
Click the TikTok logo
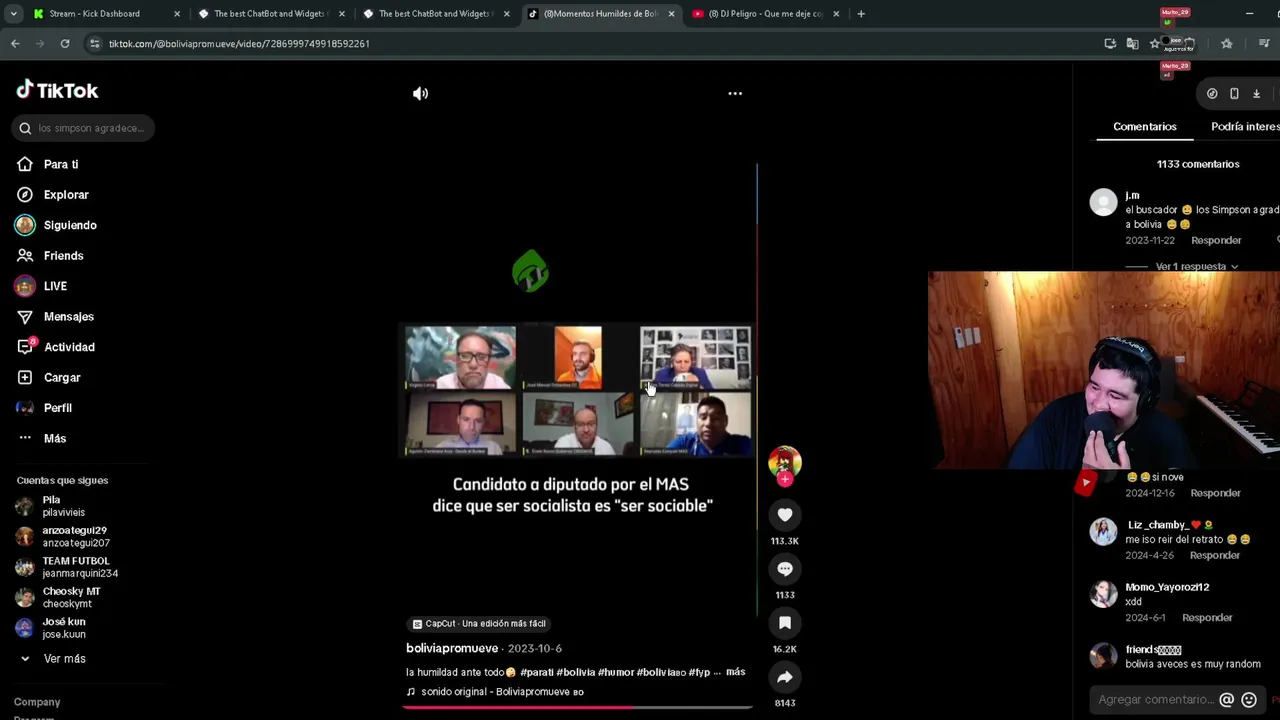57,90
